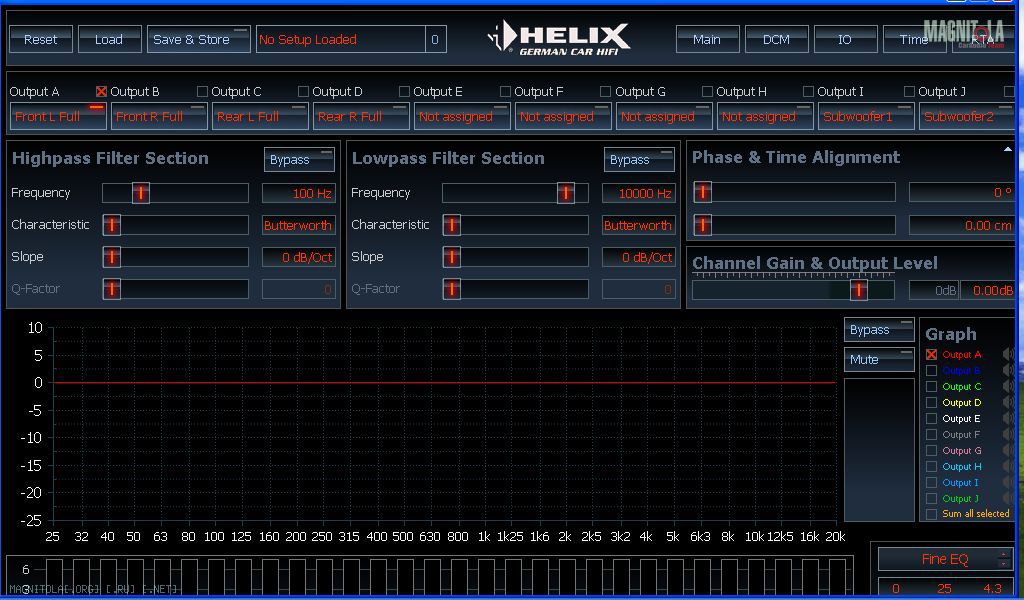The height and width of the screenshot is (600, 1024).
Task: Click the highpass 0 dB/Oct slope field
Action: pyautogui.click(x=299, y=257)
